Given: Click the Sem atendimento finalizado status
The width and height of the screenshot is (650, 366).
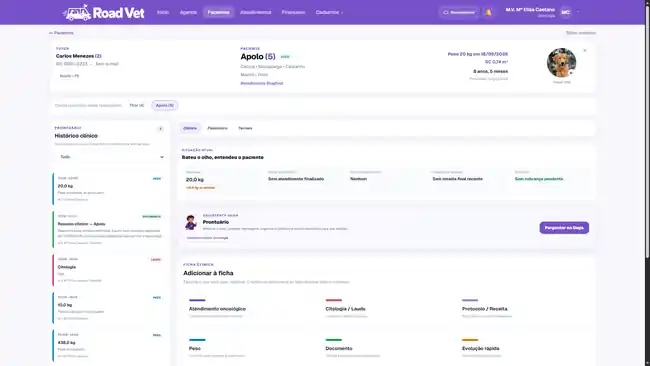Looking at the screenshot, I should click(296, 179).
